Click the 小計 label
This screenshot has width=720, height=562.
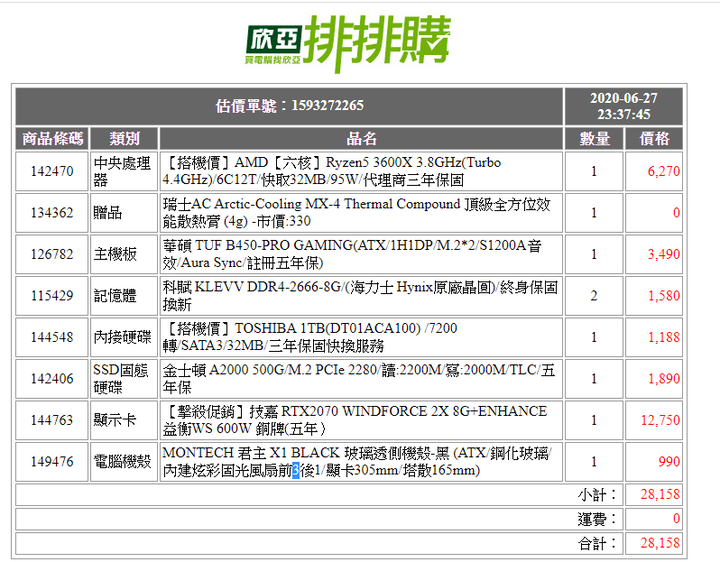[597, 495]
